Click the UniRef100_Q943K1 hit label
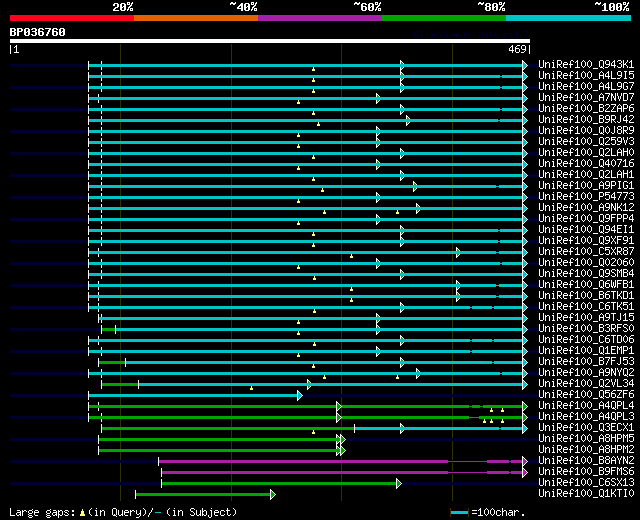Image resolution: width=640 pixels, height=520 pixels. coord(586,64)
